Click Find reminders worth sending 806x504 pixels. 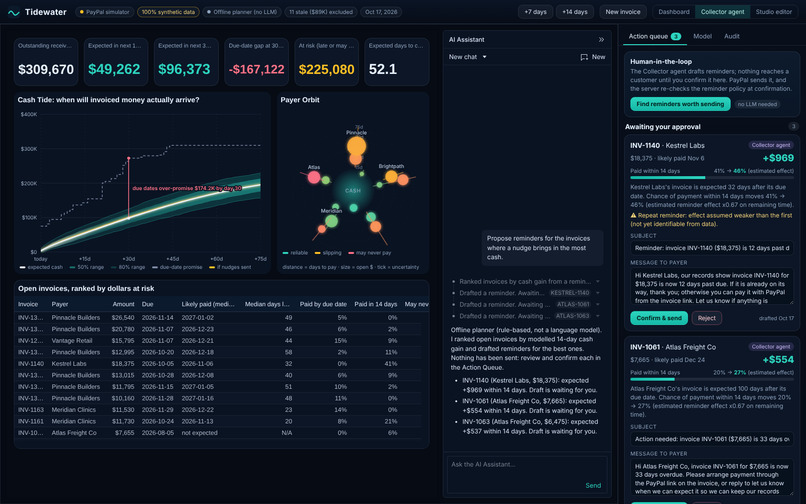point(680,104)
